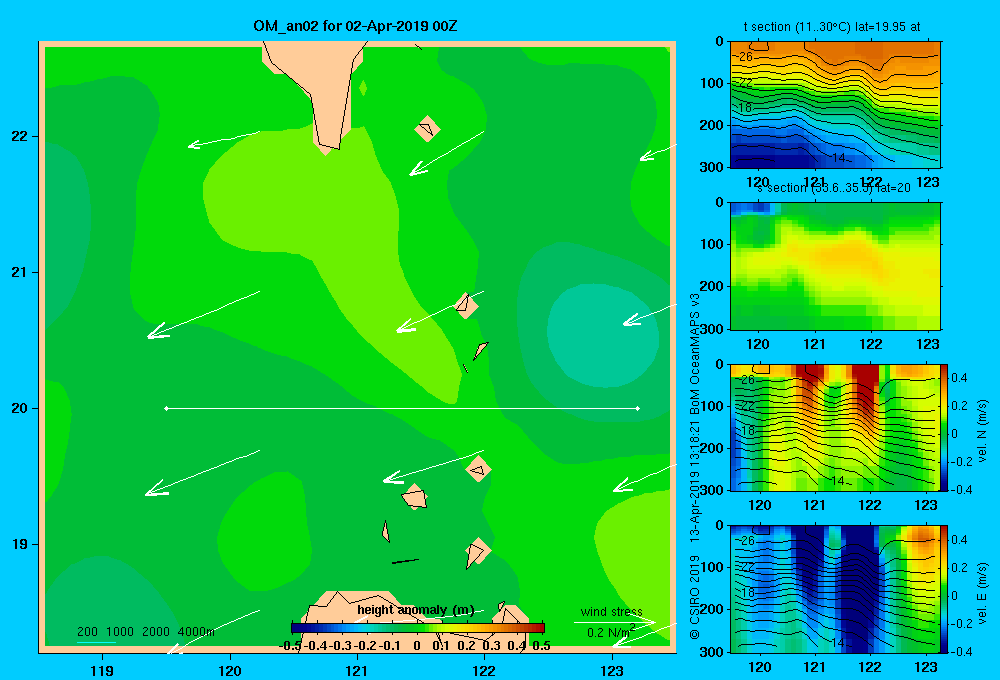Click the "-0.4" tick on the vel. E color bar
Screen dimensions: 1000x680
click(x=961, y=651)
